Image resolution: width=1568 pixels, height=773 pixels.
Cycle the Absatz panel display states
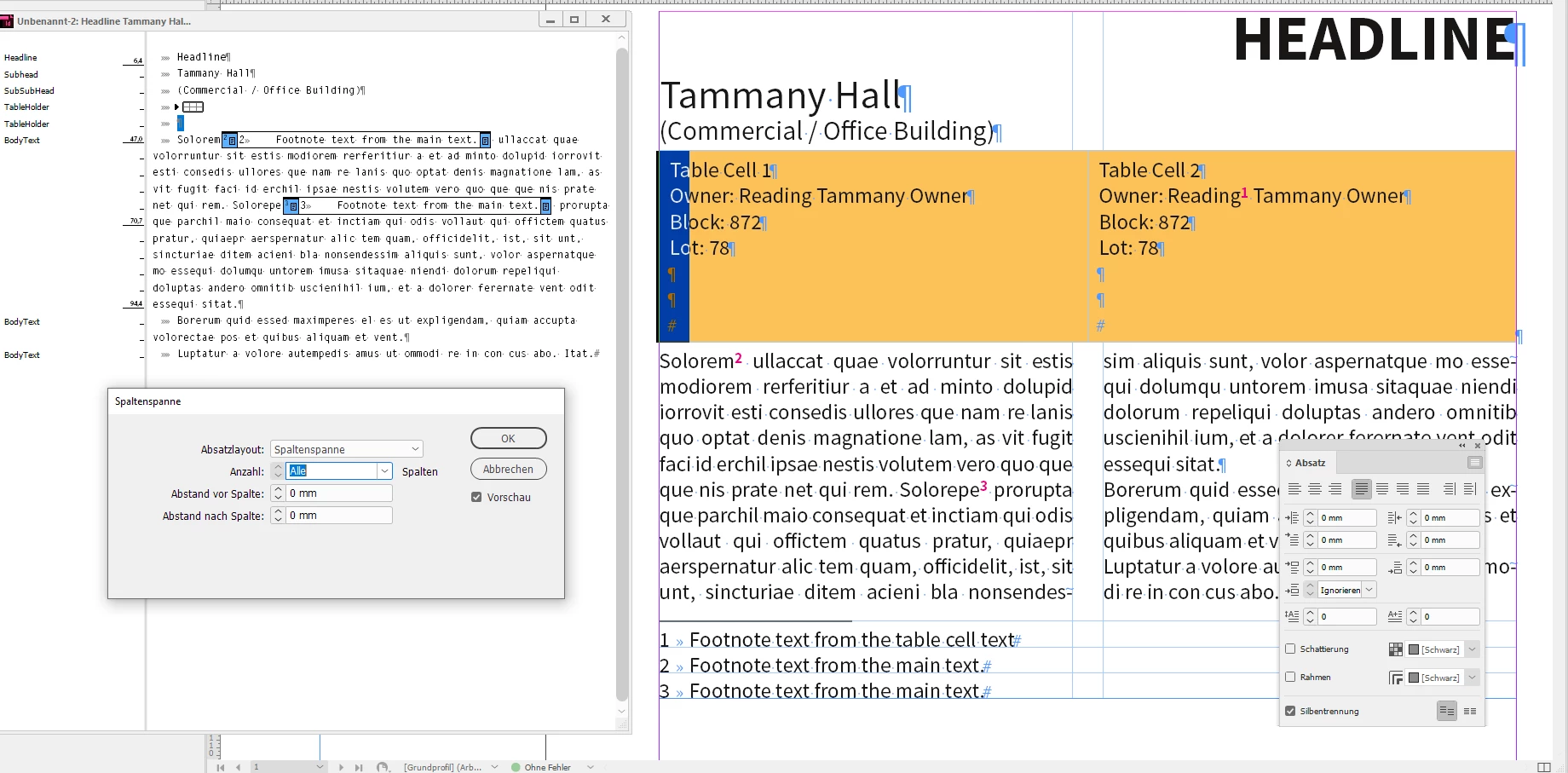coord(1288,463)
